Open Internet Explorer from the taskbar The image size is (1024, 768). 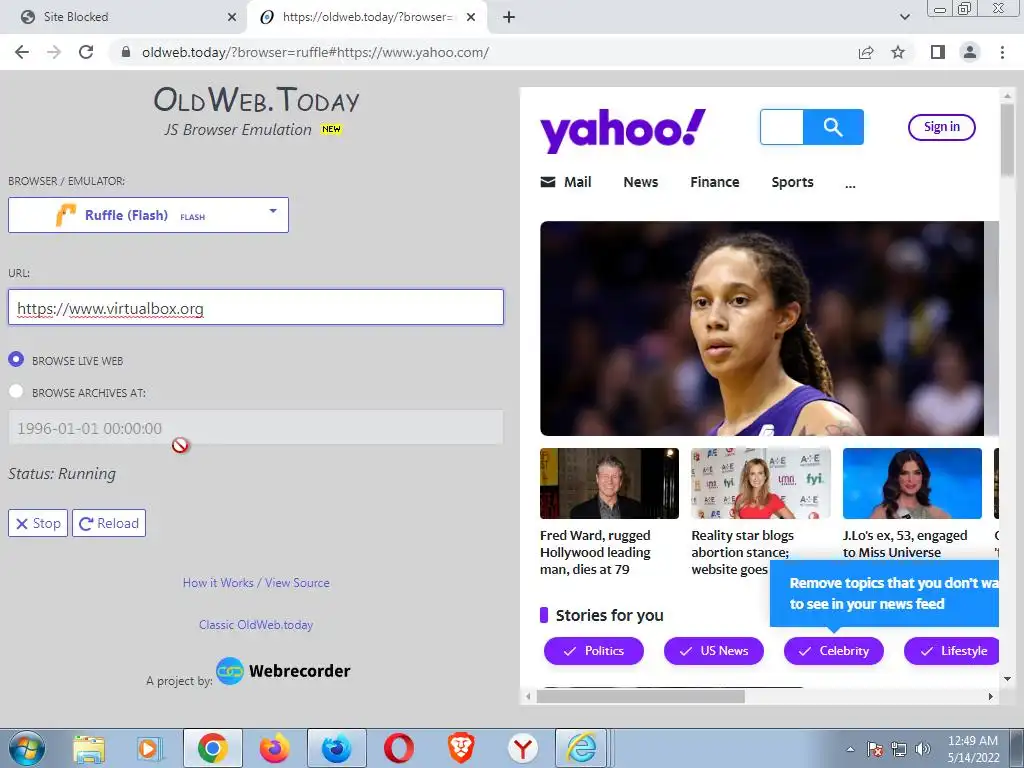(x=581, y=748)
